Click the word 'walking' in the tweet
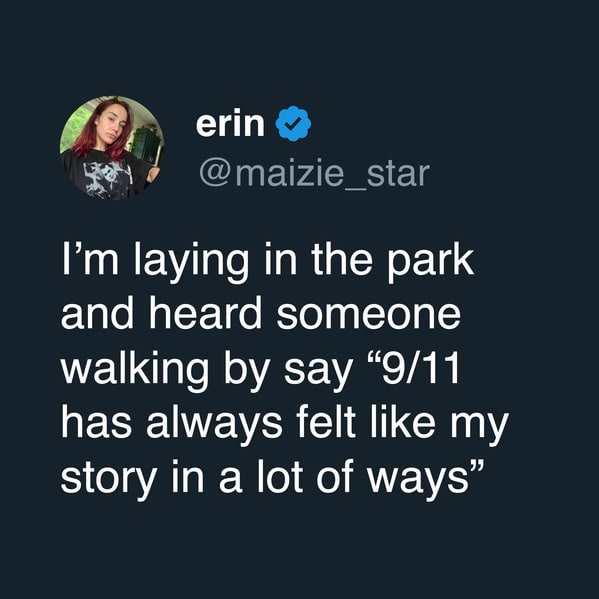Viewport: 599px width, 599px height. pyautogui.click(x=135, y=371)
